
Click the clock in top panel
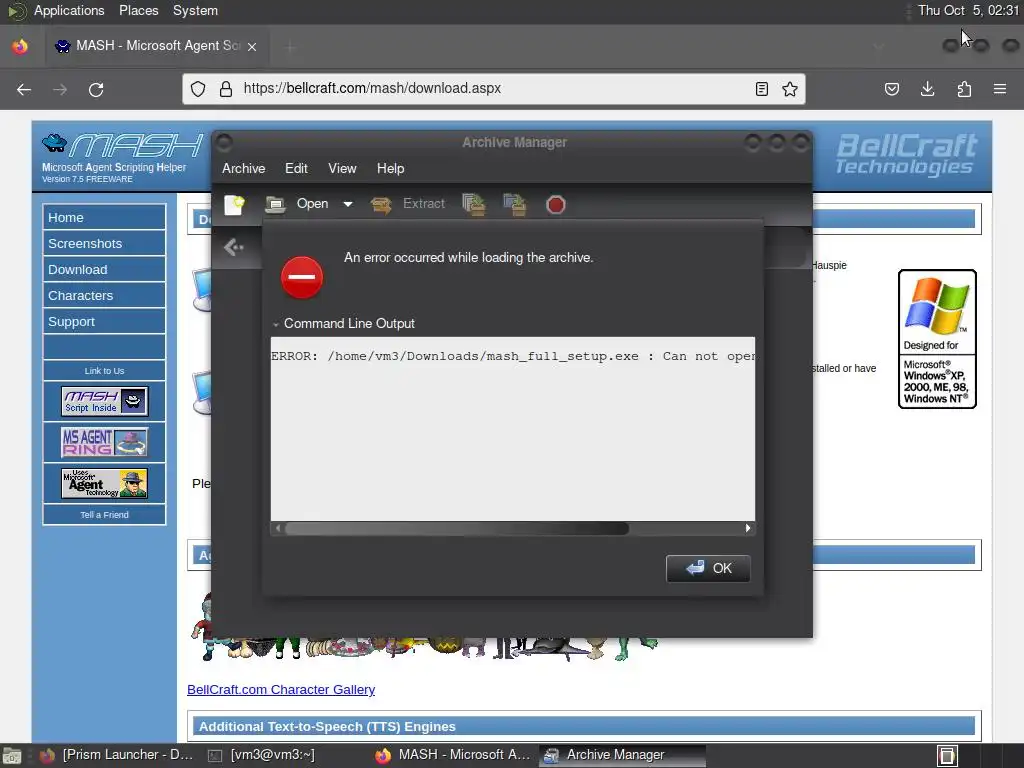(968, 10)
